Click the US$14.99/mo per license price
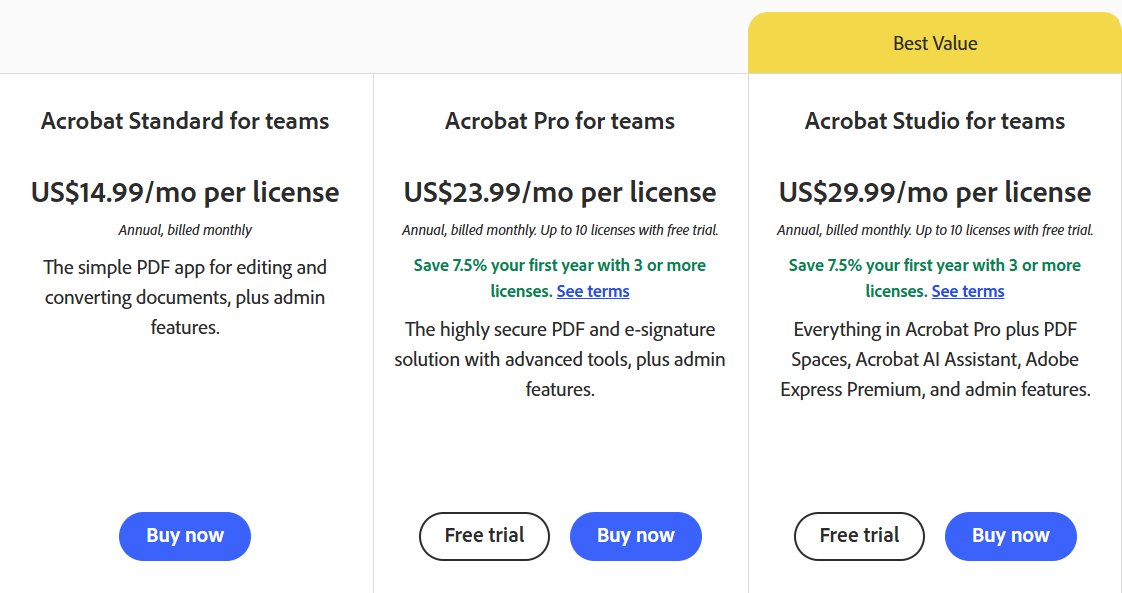Viewport: 1122px width, 593px height. (x=185, y=192)
